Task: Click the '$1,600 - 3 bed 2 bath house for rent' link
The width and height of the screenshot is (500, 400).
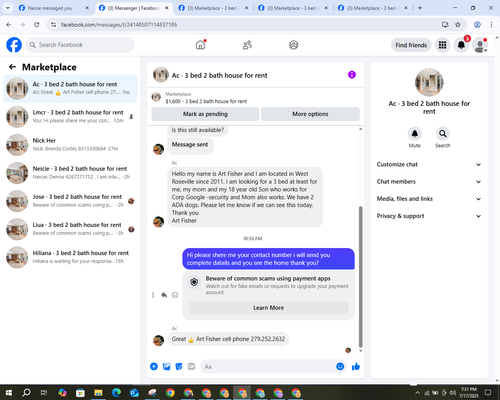Action: [x=206, y=101]
